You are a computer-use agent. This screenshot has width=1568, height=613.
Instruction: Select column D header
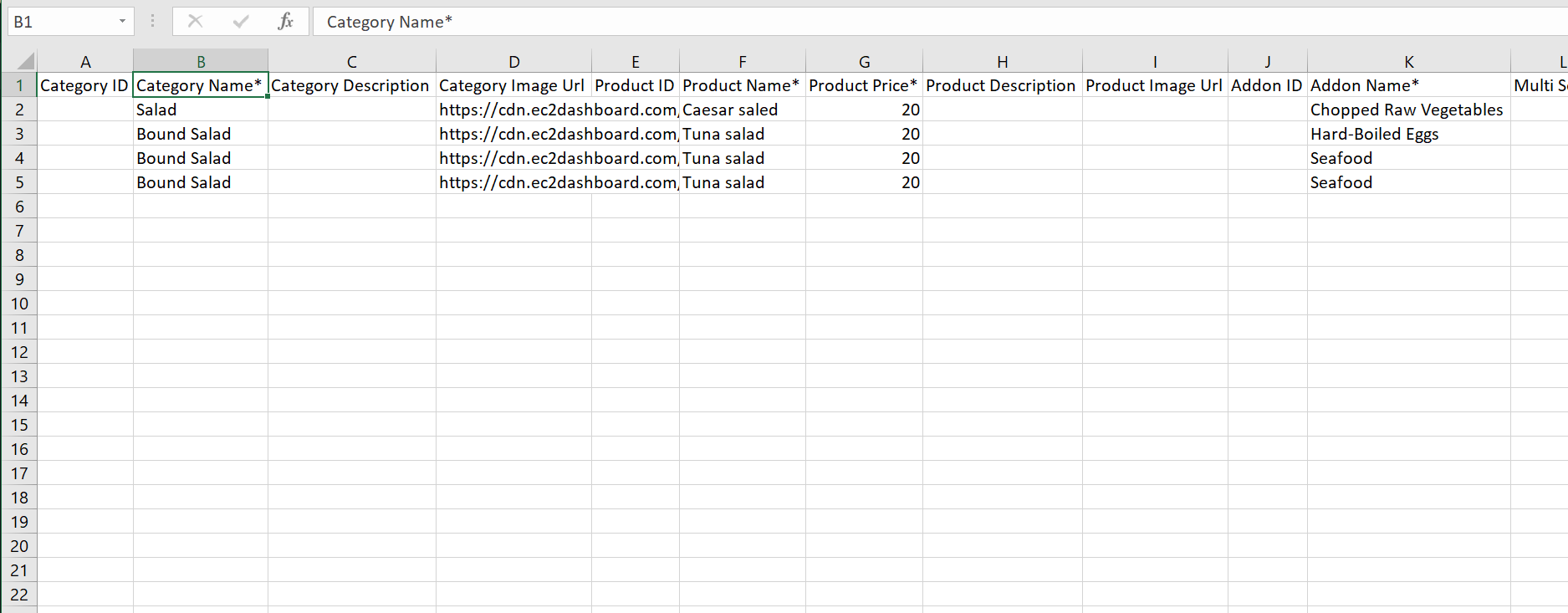click(x=513, y=62)
